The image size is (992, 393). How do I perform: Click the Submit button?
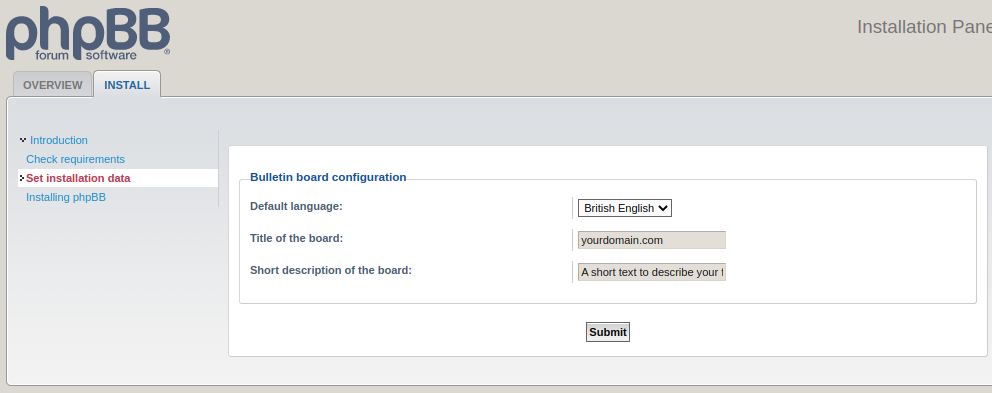pyautogui.click(x=607, y=332)
